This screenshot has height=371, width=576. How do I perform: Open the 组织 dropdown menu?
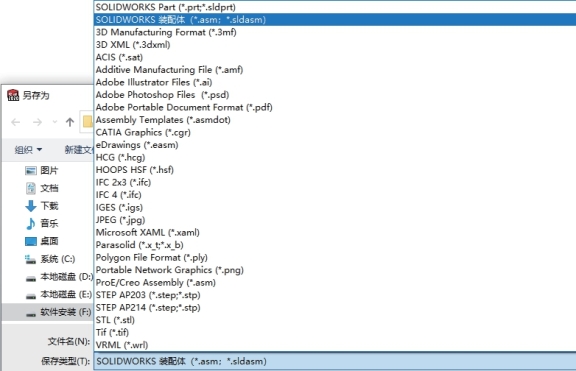28,150
